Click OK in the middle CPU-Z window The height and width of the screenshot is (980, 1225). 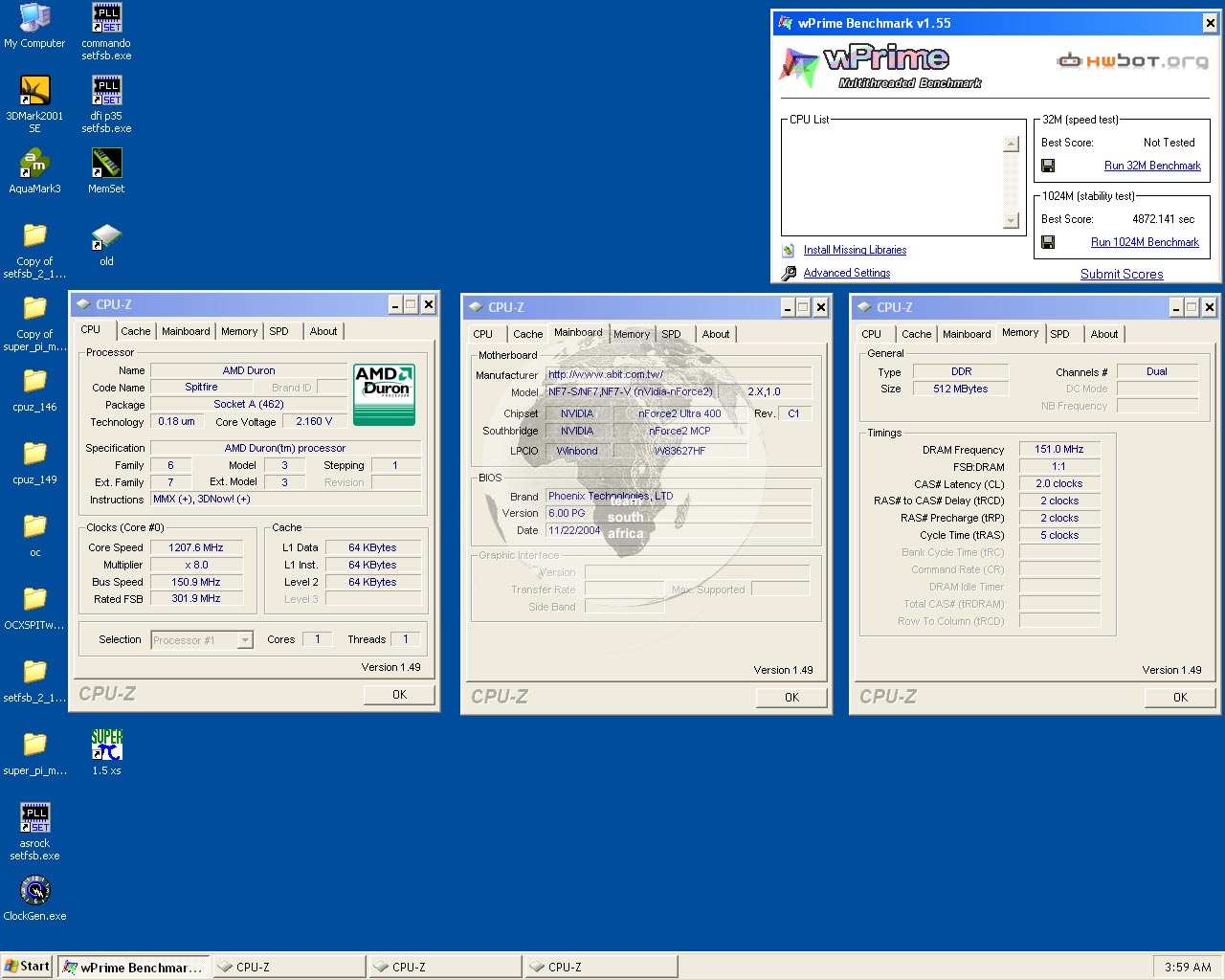pos(791,698)
